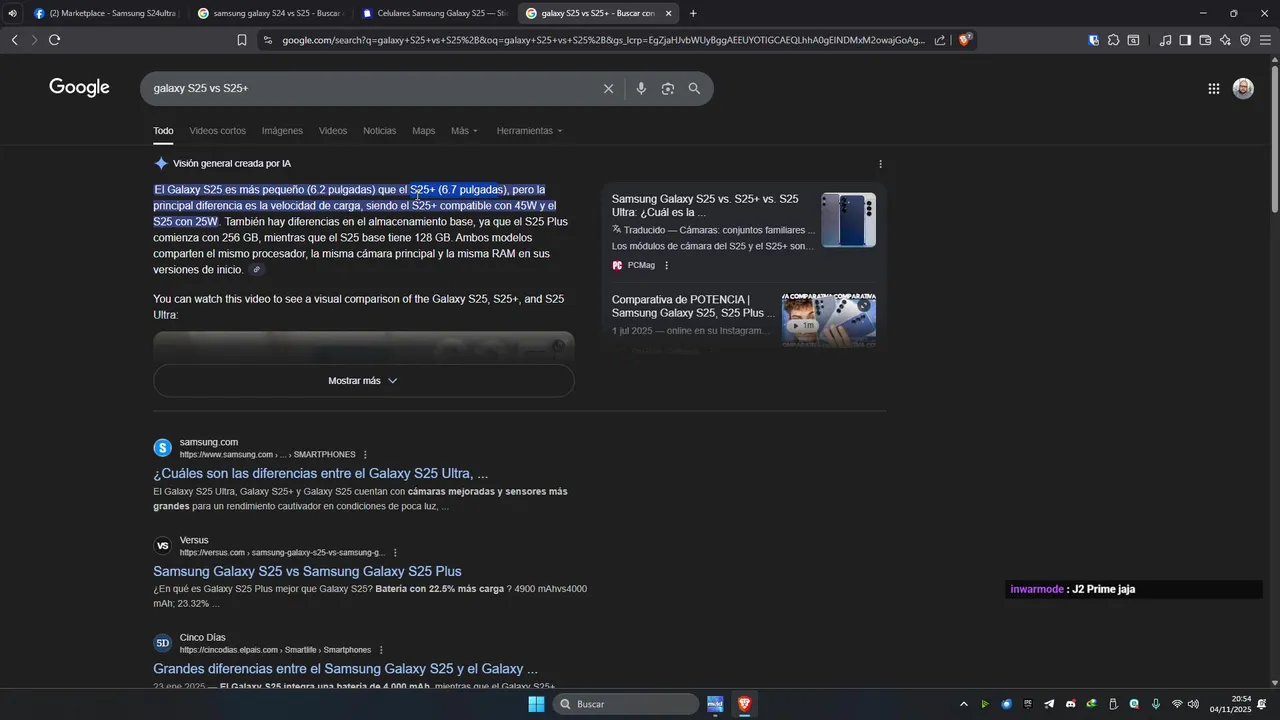Switch to 'Imágenes' results tab
Viewport: 1280px width, 720px height.
282,131
